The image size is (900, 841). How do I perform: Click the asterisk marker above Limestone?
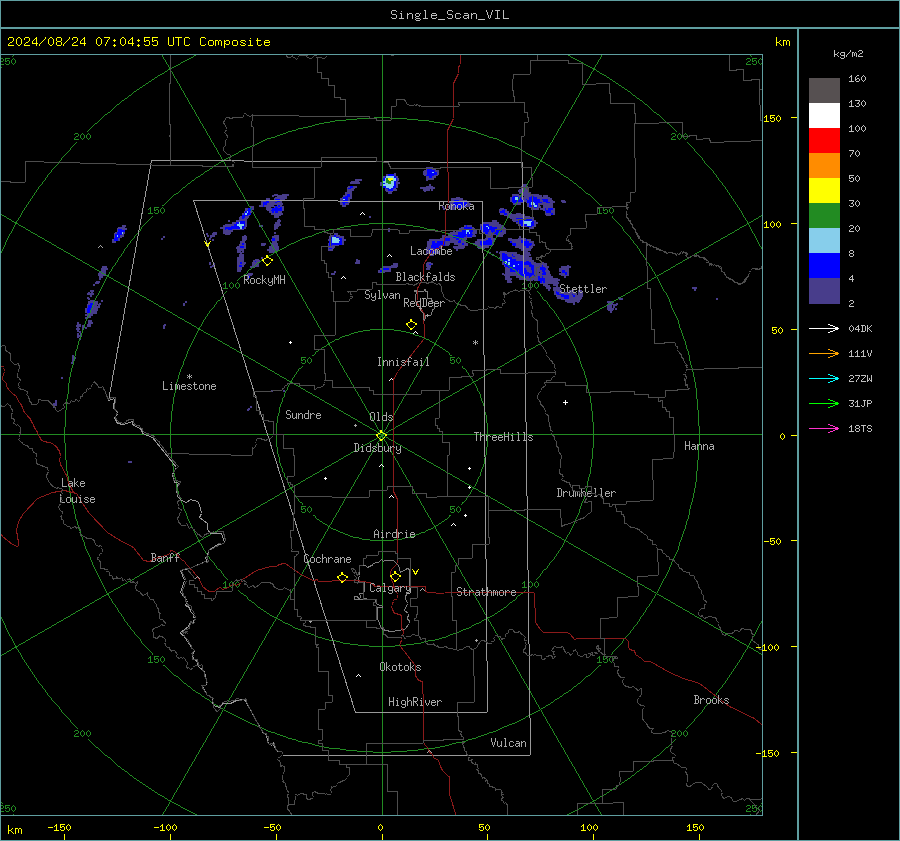[x=189, y=377]
